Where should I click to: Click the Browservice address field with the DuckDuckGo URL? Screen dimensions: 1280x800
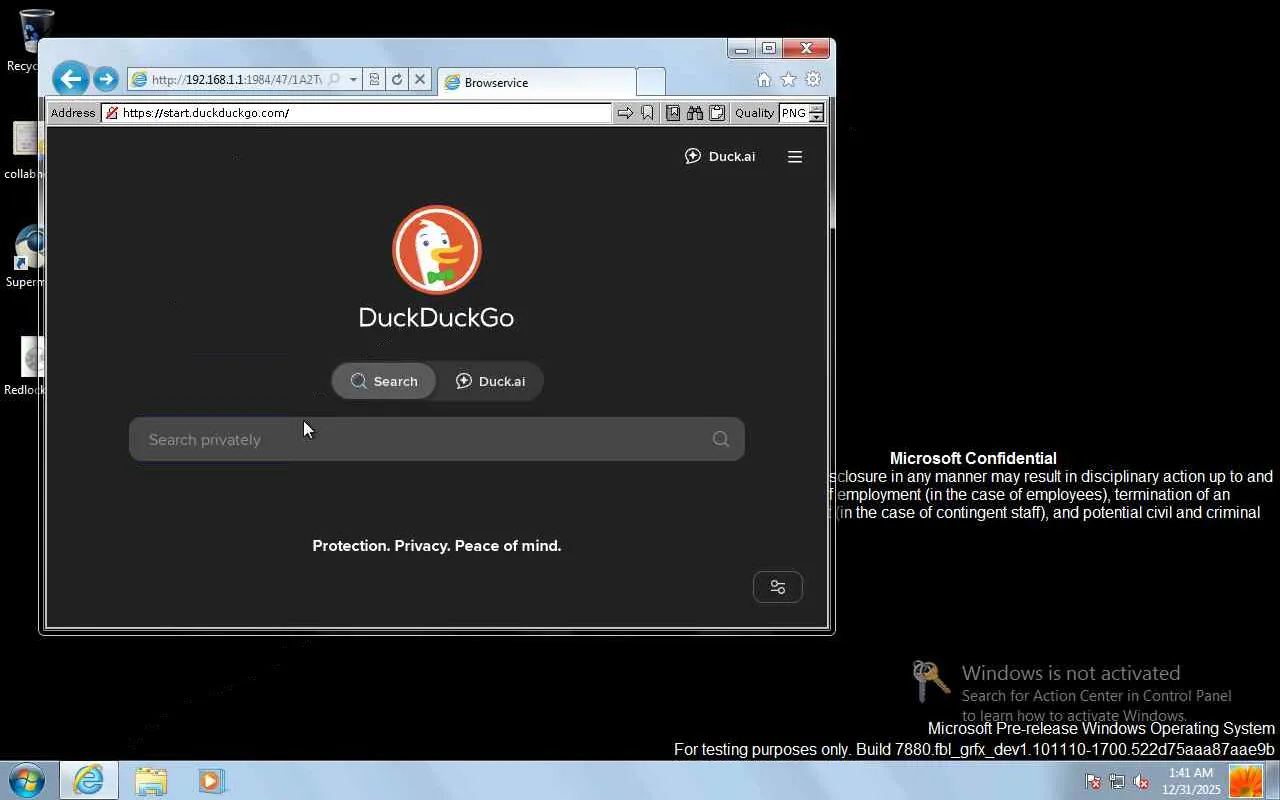pos(356,113)
